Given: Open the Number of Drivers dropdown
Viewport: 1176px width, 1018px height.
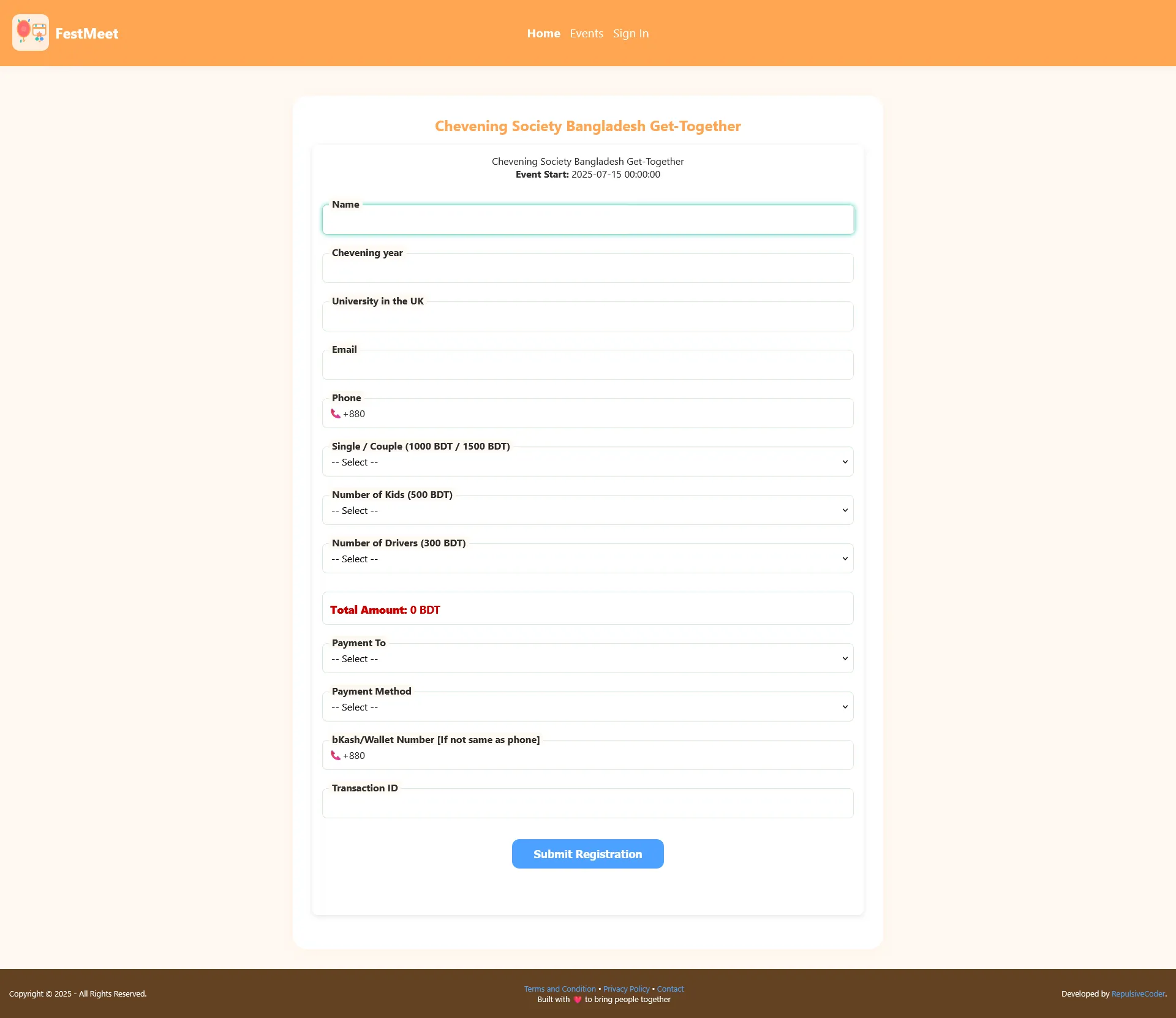Looking at the screenshot, I should (x=587, y=559).
